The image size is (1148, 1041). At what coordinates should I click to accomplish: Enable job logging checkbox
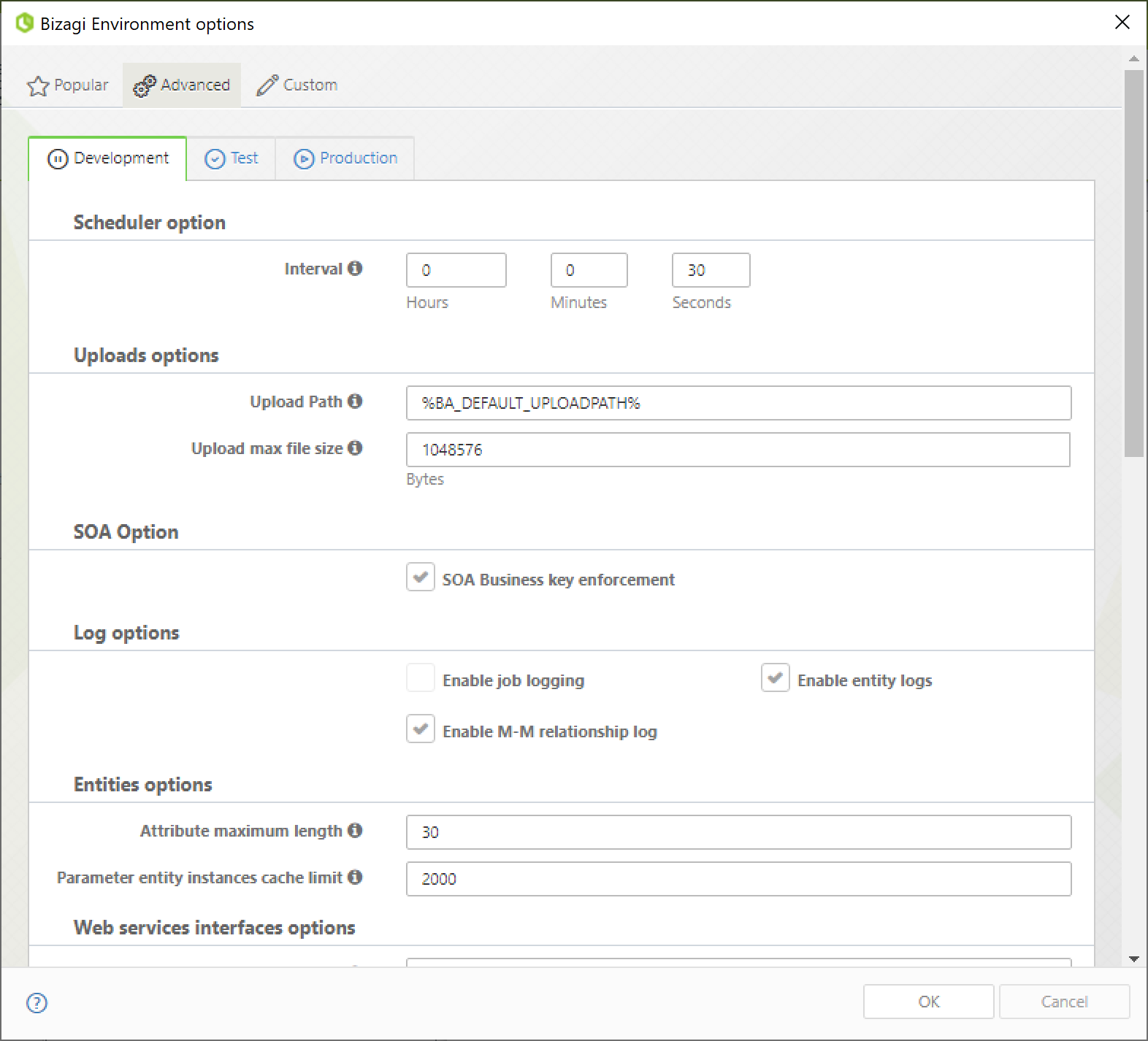[x=421, y=678]
